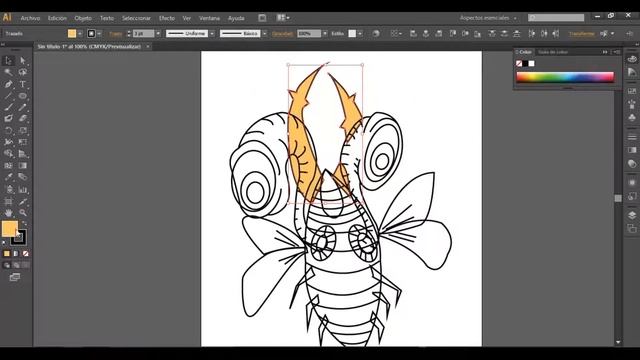Select the Selection tool (black arrow)
Screen dimensions: 640x360
pos(8,61)
